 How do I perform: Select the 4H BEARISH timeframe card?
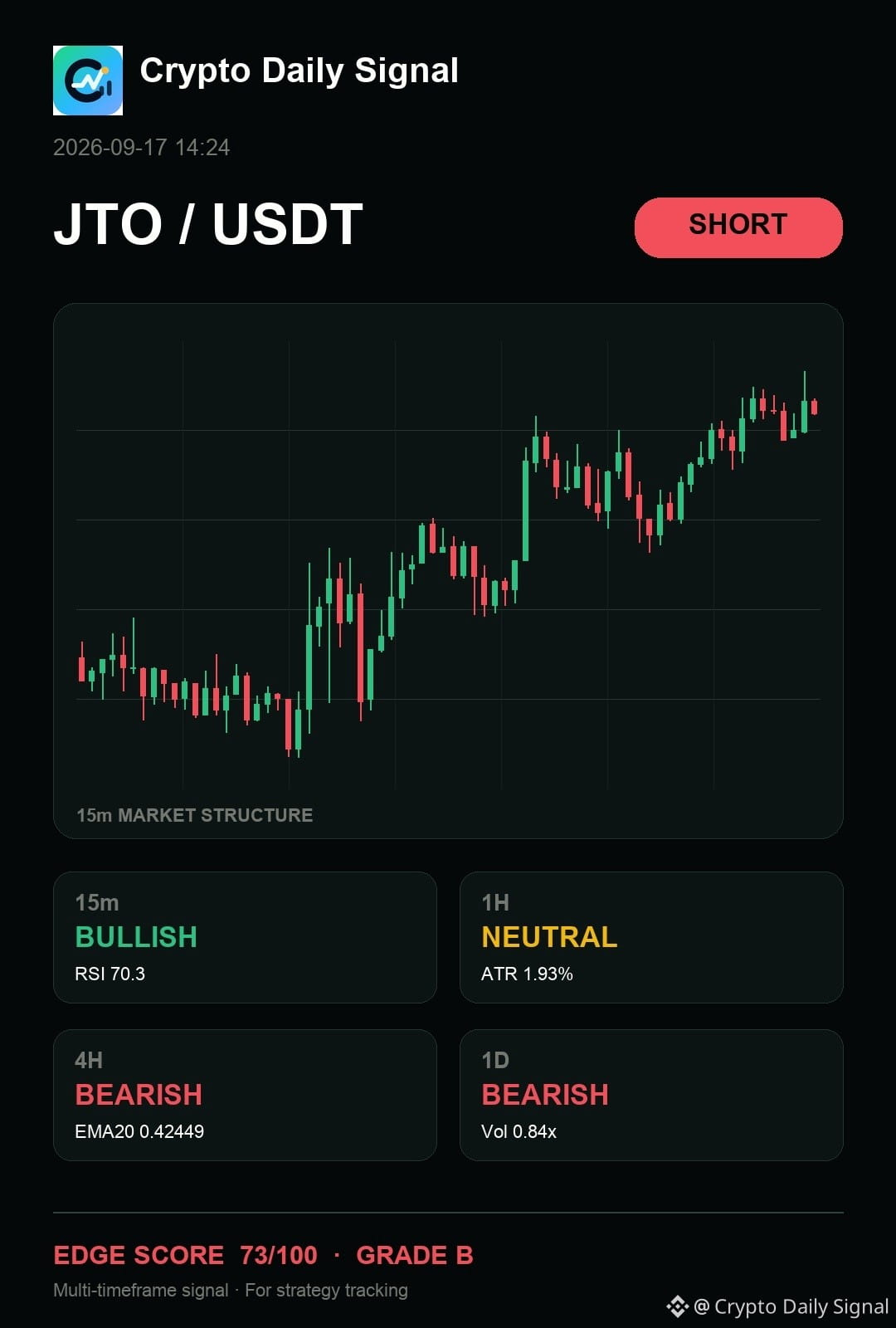(x=245, y=1095)
